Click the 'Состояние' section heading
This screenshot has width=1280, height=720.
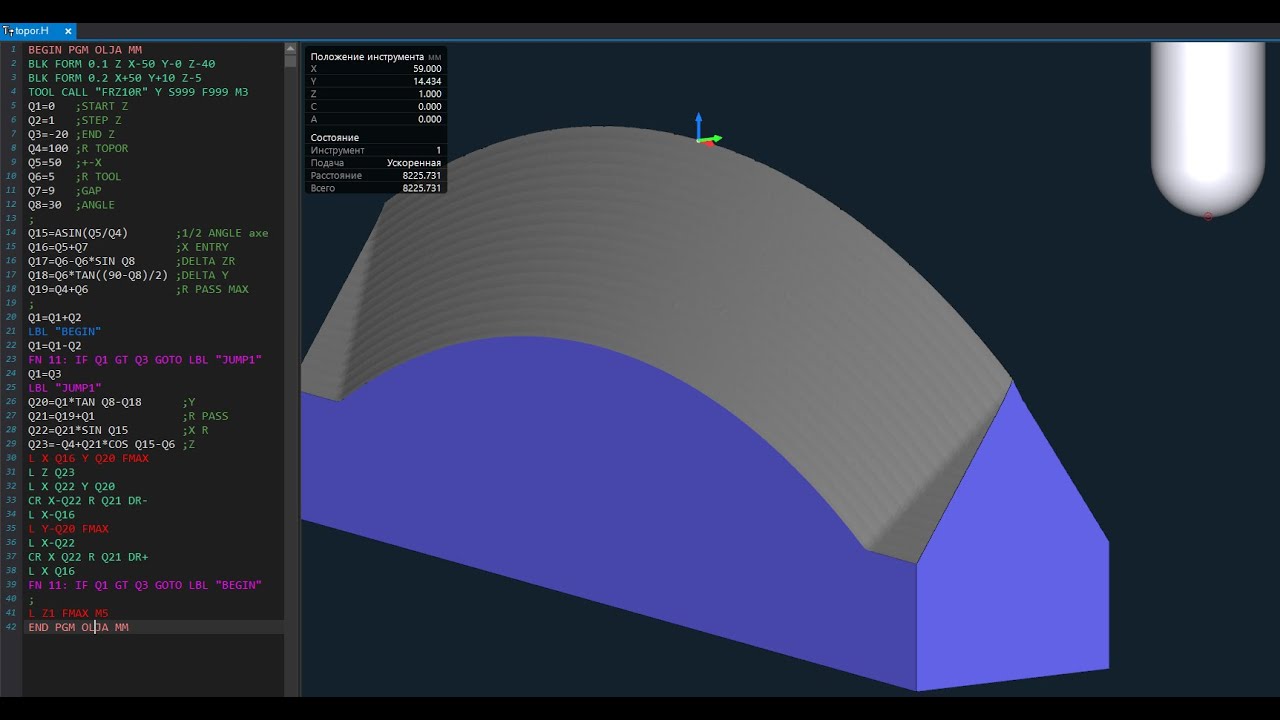[335, 138]
